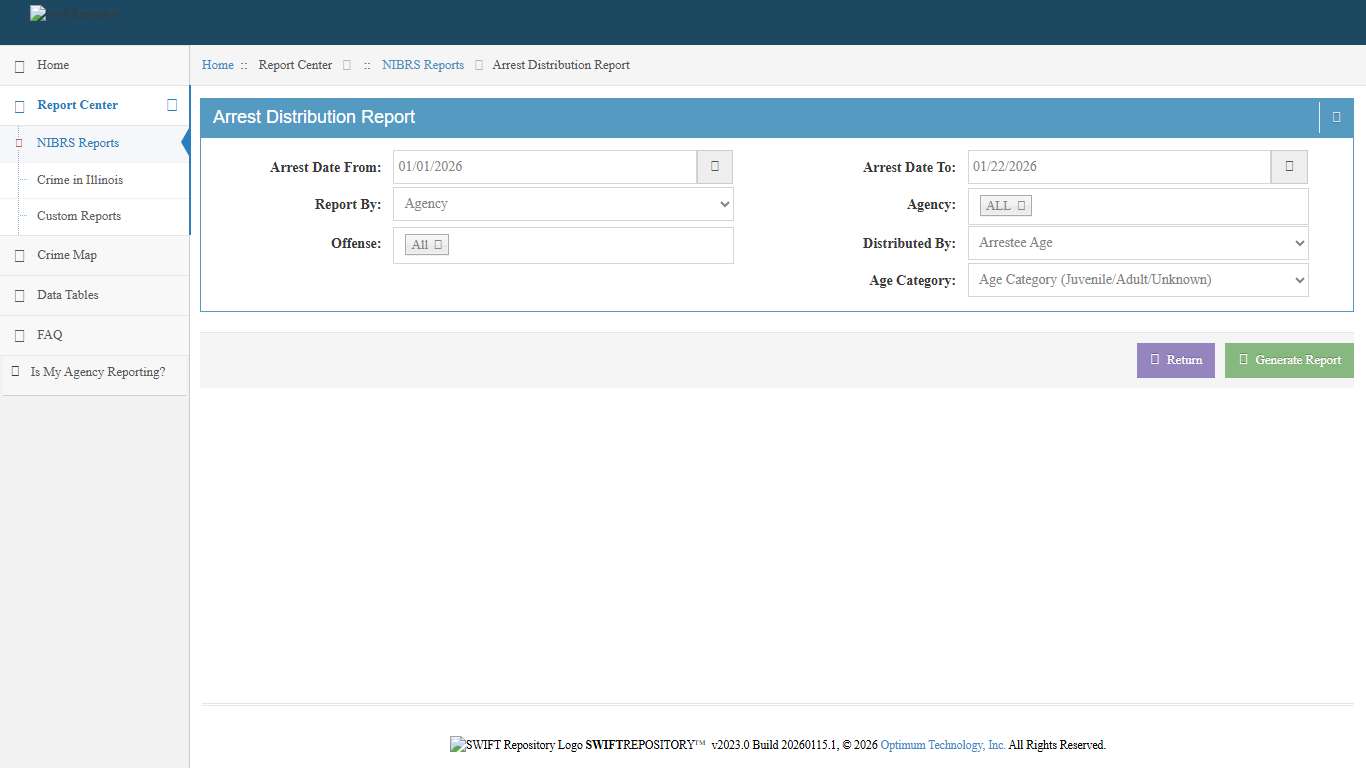
Task: Open the Report By dropdown
Action: tap(563, 204)
